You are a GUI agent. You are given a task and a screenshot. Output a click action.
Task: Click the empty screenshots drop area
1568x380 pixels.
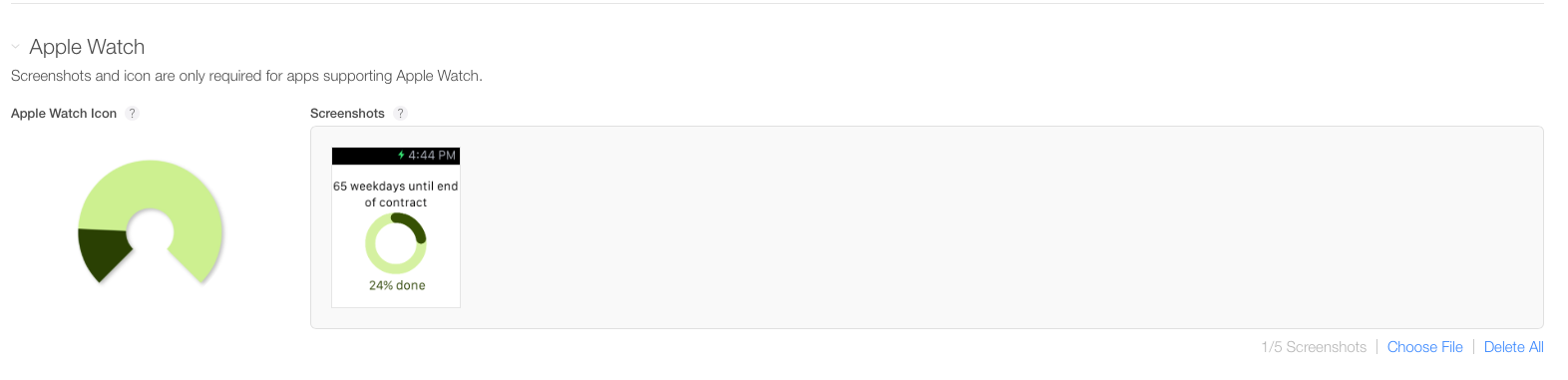[997, 227]
